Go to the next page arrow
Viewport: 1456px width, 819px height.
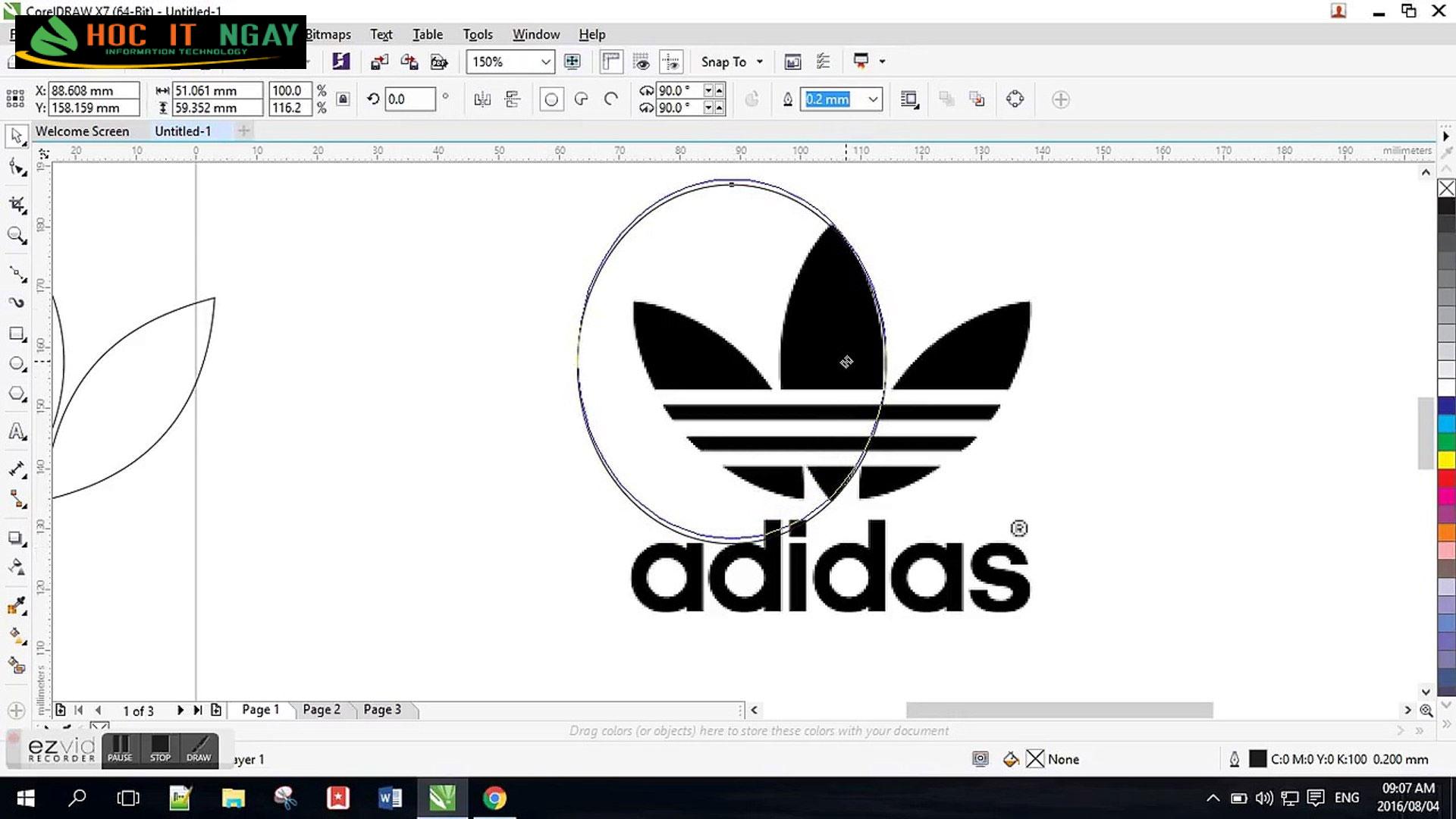coord(180,711)
